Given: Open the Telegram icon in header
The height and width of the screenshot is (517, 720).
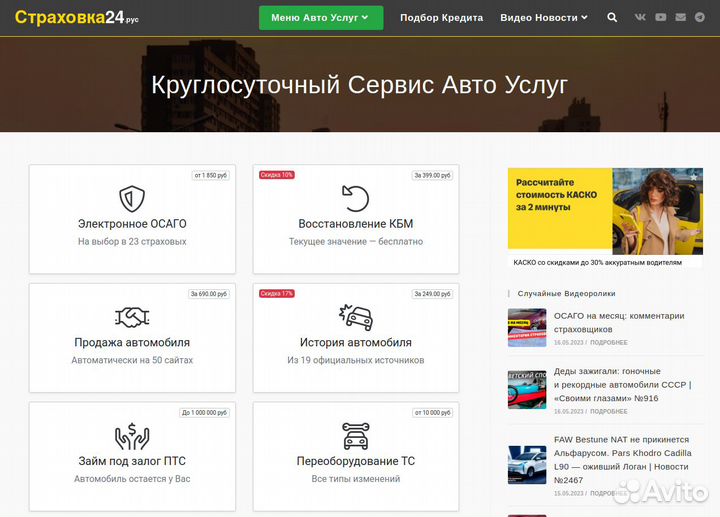Looking at the screenshot, I should pyautogui.click(x=699, y=17).
